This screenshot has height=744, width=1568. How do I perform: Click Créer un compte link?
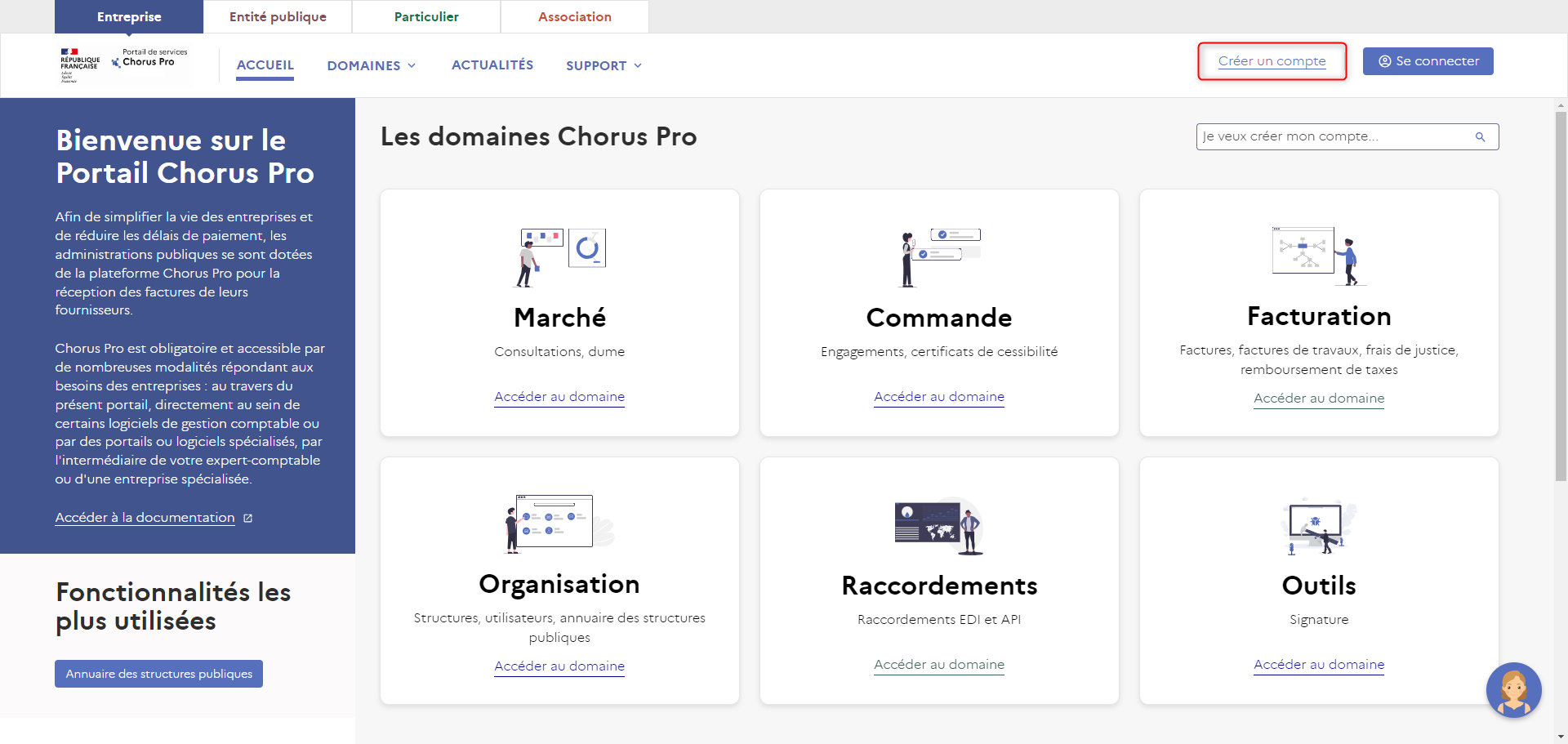point(1272,61)
